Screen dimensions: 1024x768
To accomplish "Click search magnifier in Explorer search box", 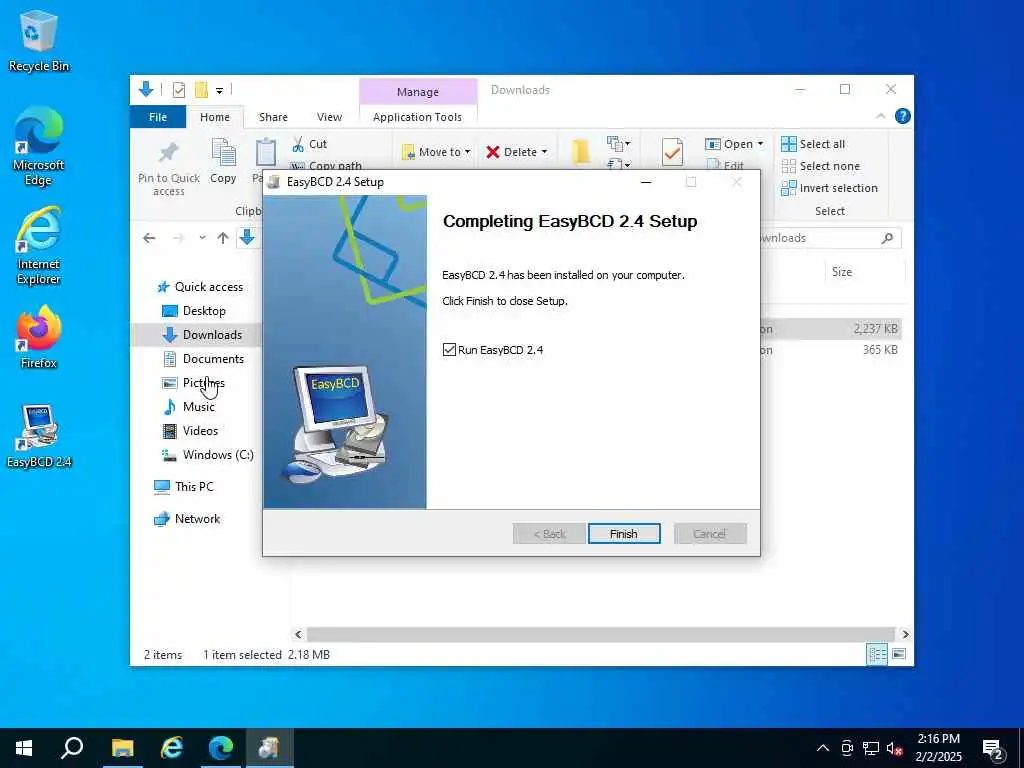I will (887, 238).
